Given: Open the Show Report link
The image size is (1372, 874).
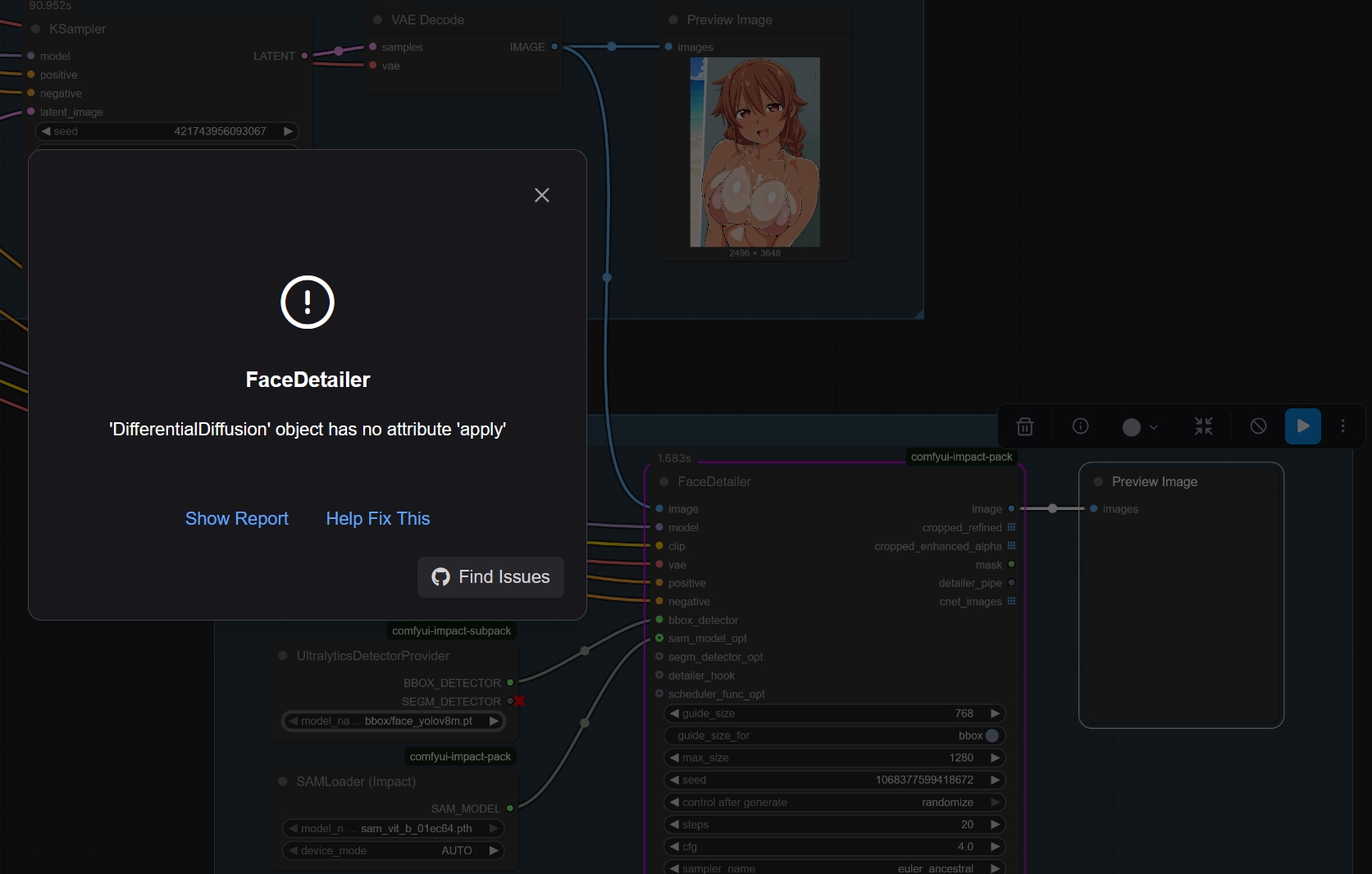Looking at the screenshot, I should tap(236, 519).
